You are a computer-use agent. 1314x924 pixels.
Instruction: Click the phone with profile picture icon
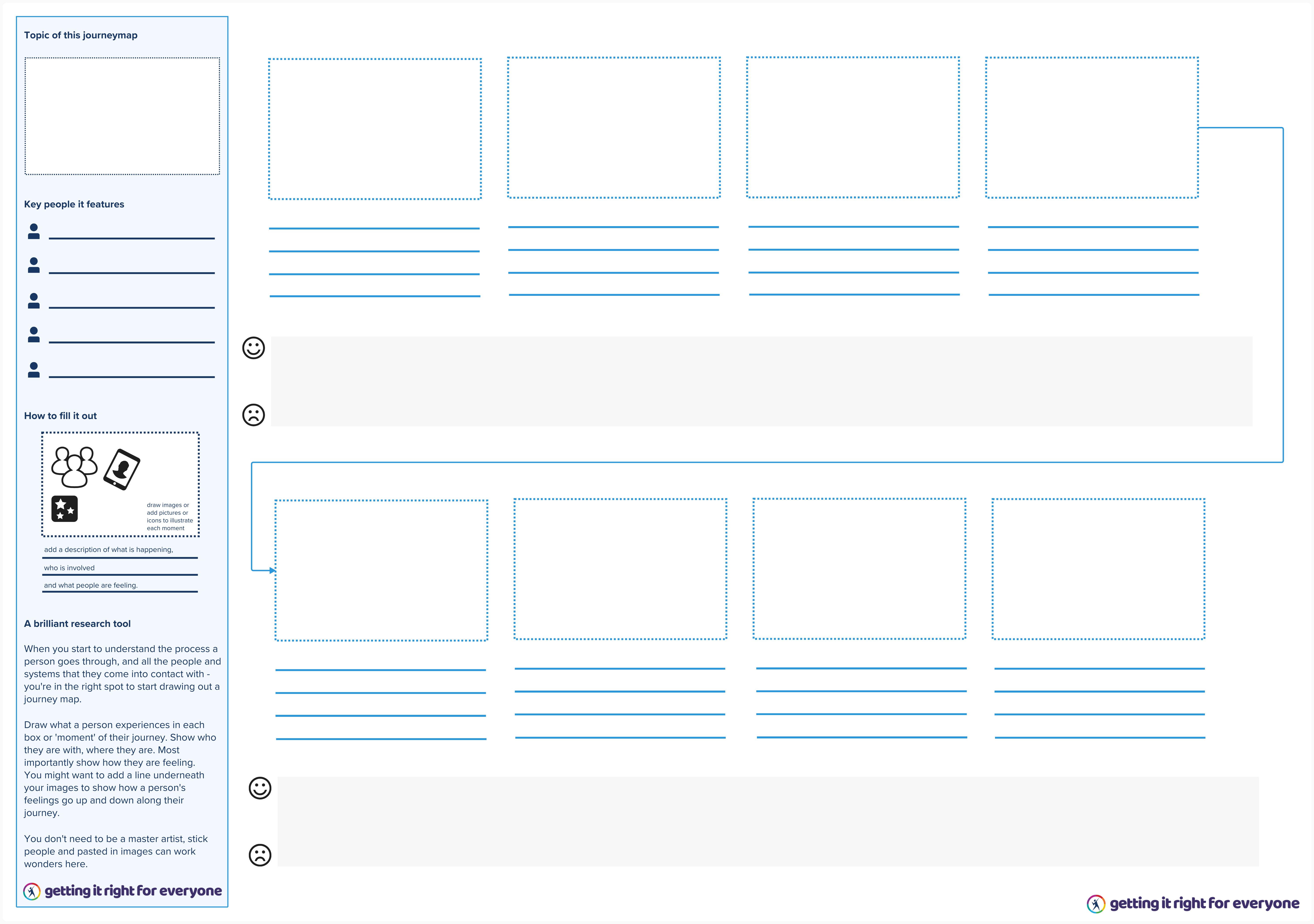pyautogui.click(x=122, y=470)
